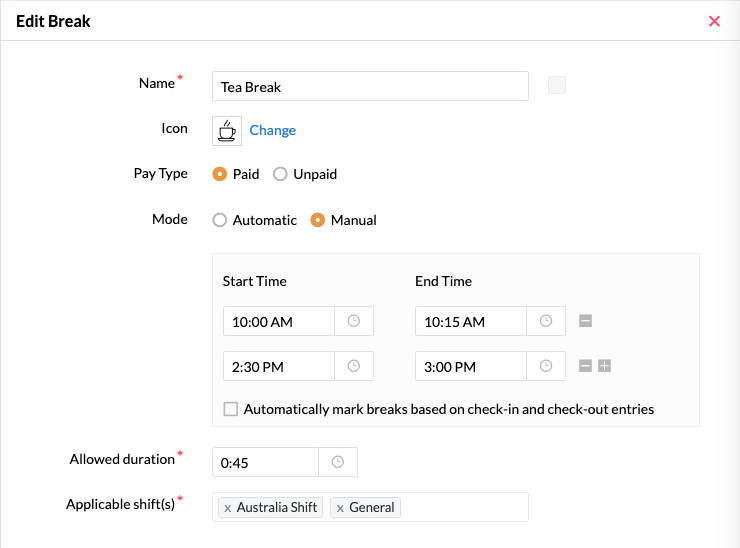
Task: Click the Start Time column heading
Action: 254,281
